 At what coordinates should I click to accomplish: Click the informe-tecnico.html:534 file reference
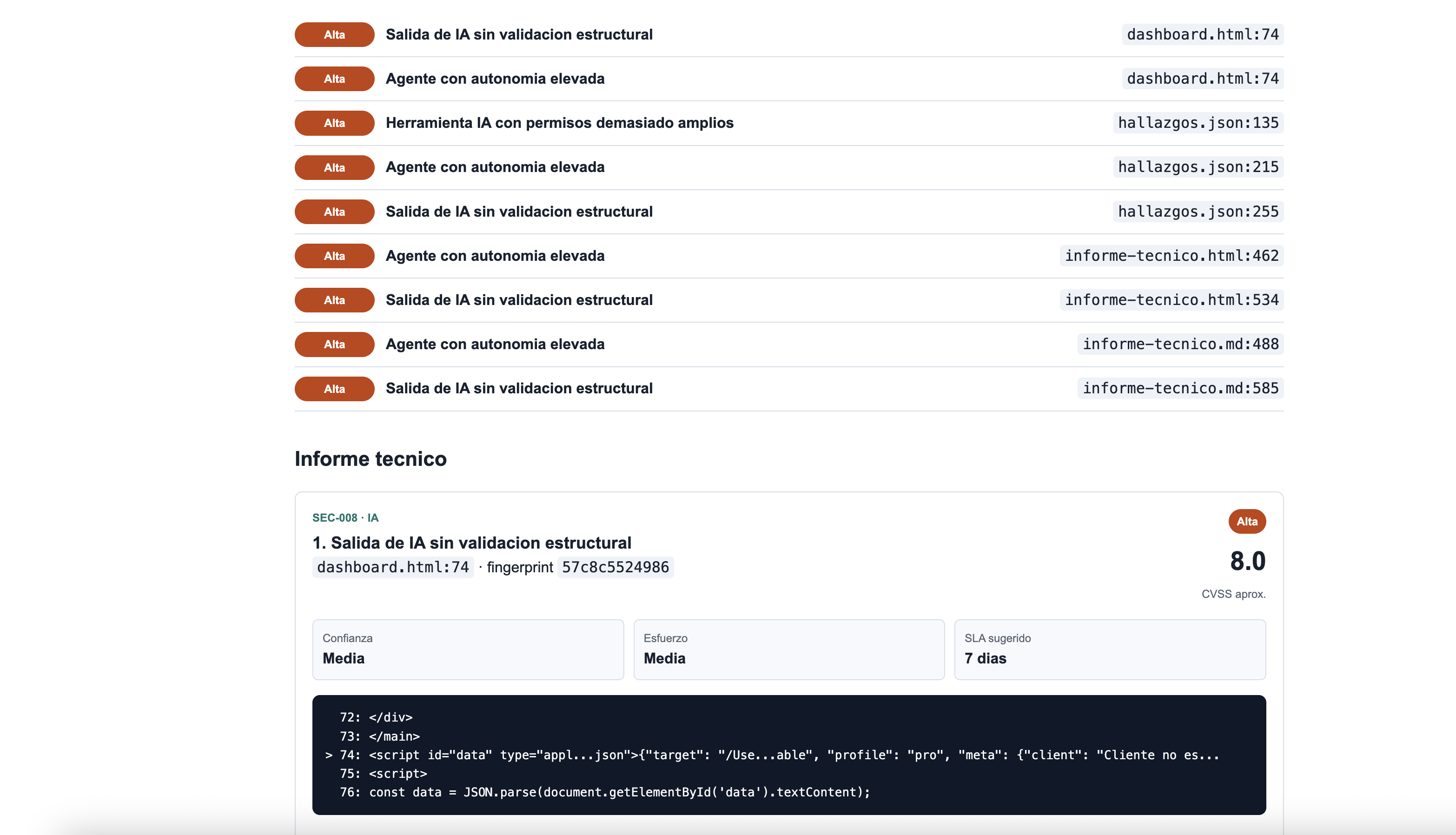(1171, 300)
